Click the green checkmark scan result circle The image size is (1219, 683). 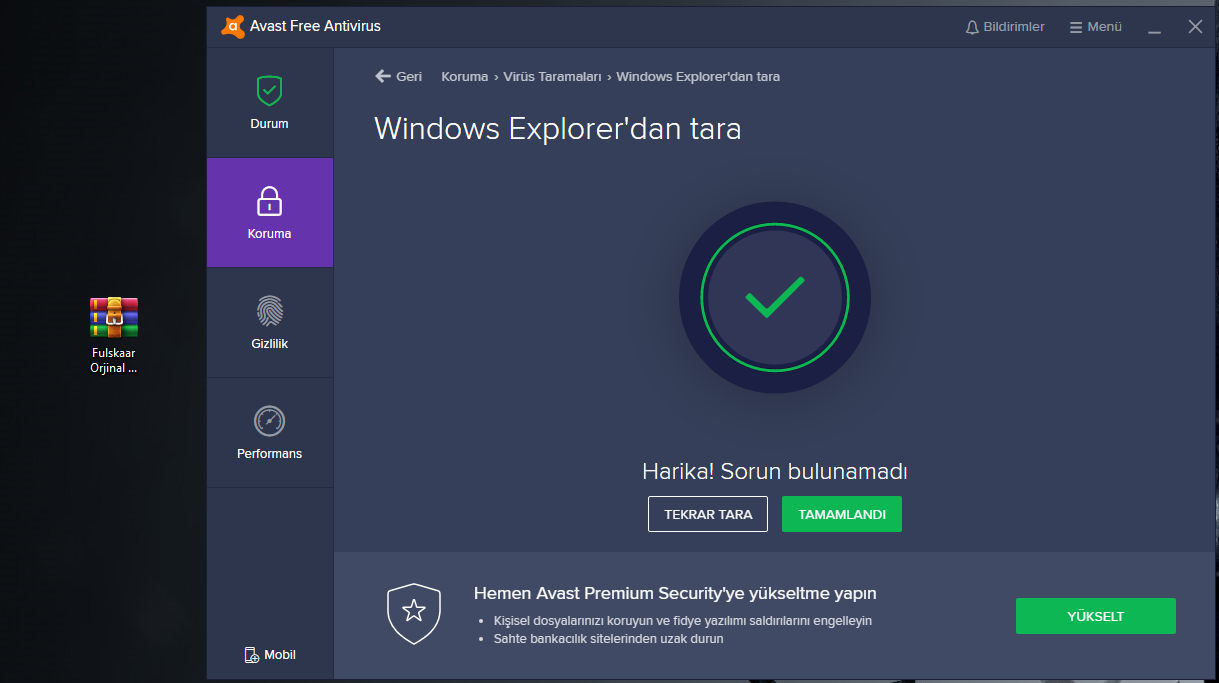(x=775, y=298)
